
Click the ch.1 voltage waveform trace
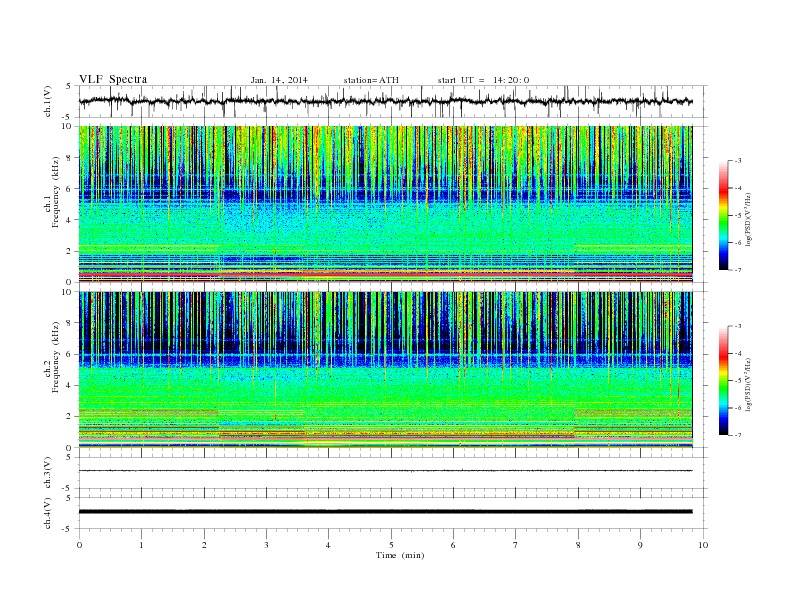[x=385, y=101]
